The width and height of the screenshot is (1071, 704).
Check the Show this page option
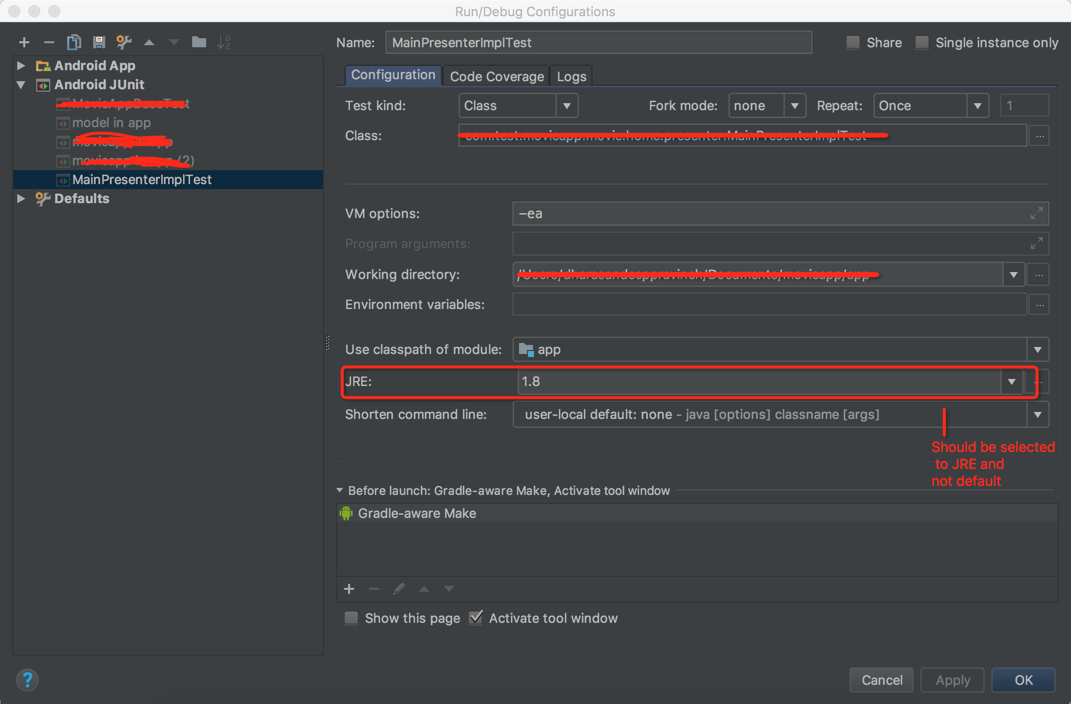pyautogui.click(x=351, y=618)
